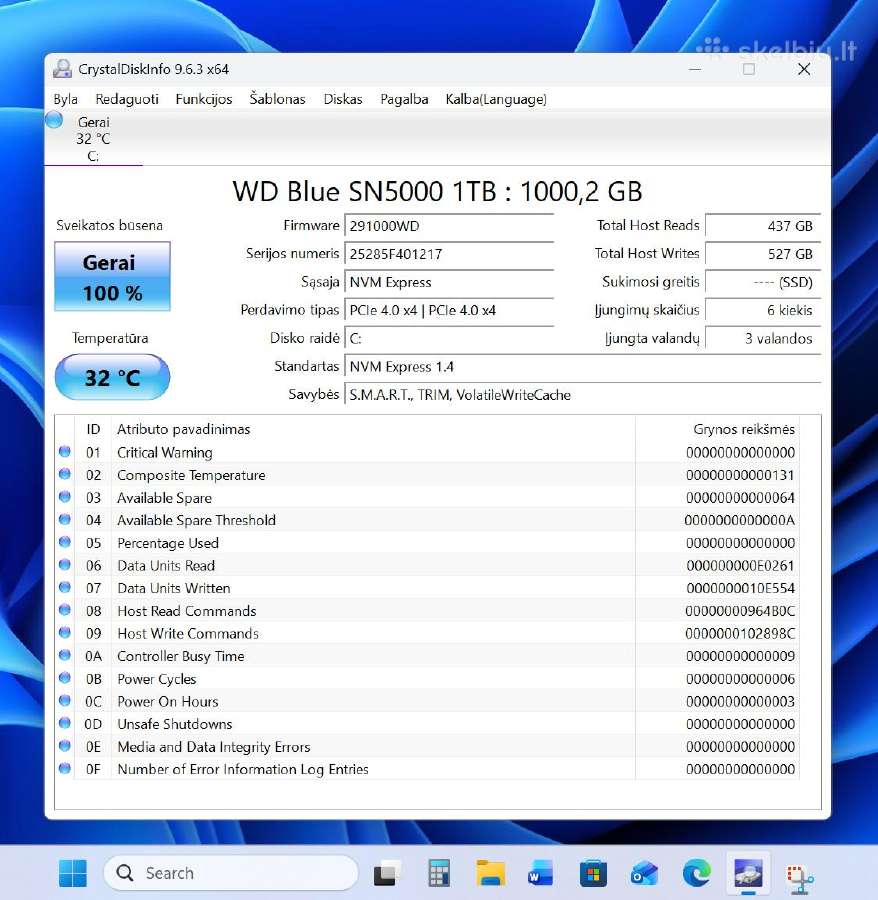This screenshot has height=900, width=878.
Task: Click the status orb for Available Spare Threshold
Action: tap(65, 519)
